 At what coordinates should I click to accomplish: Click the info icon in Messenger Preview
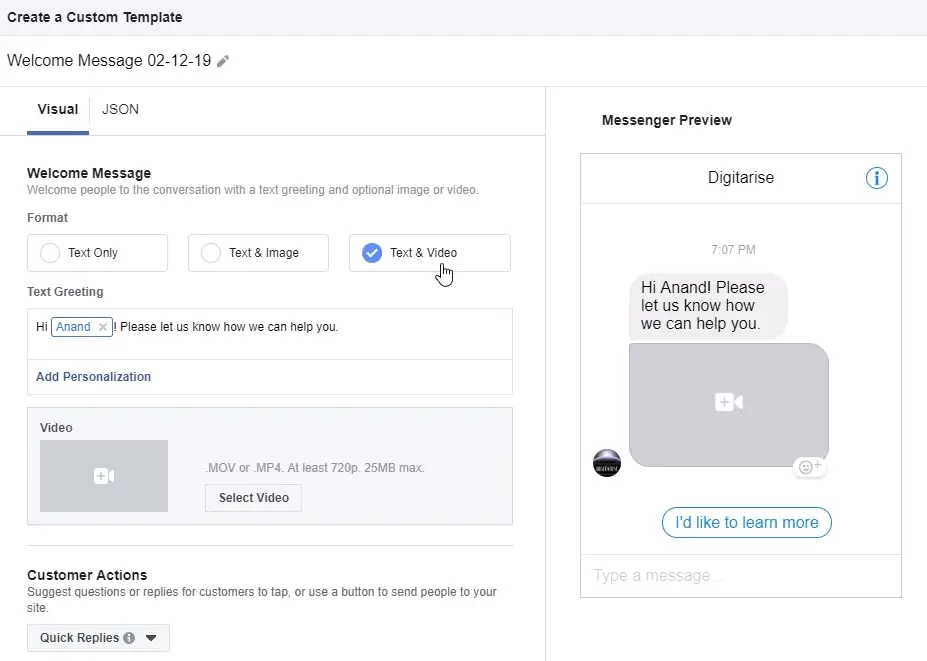[876, 178]
